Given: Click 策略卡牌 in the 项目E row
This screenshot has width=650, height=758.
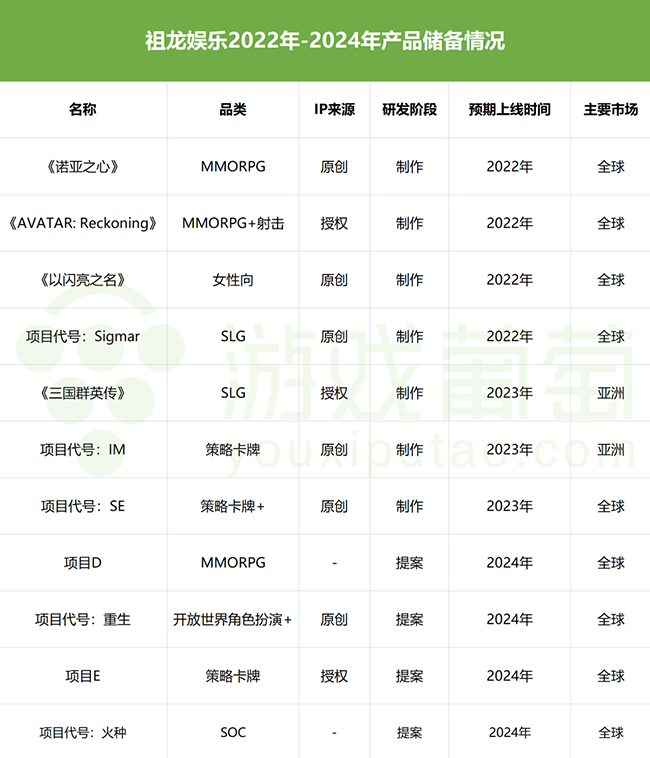Looking at the screenshot, I should (x=233, y=676).
